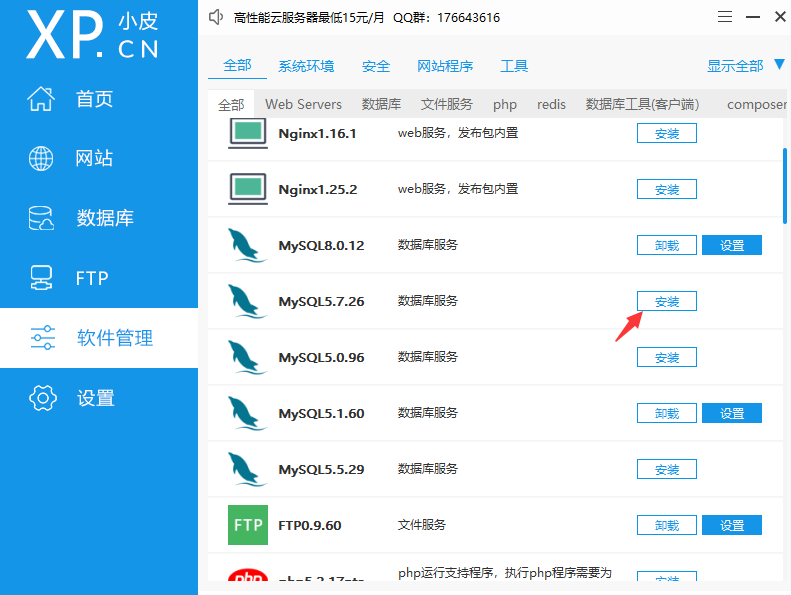Click the globe website icon
The height and width of the screenshot is (595, 791).
pos(41,158)
